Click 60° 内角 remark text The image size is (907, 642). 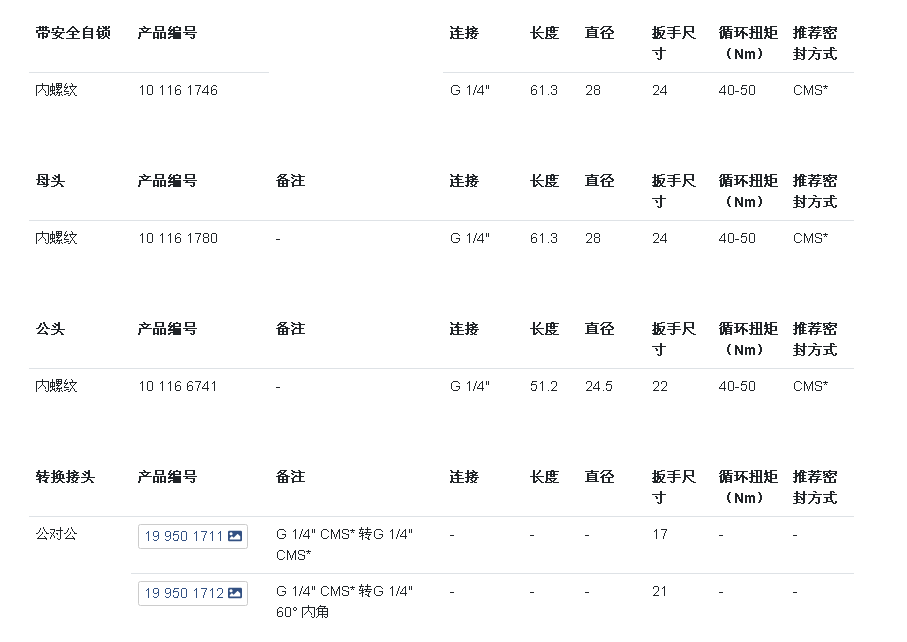pos(303,612)
